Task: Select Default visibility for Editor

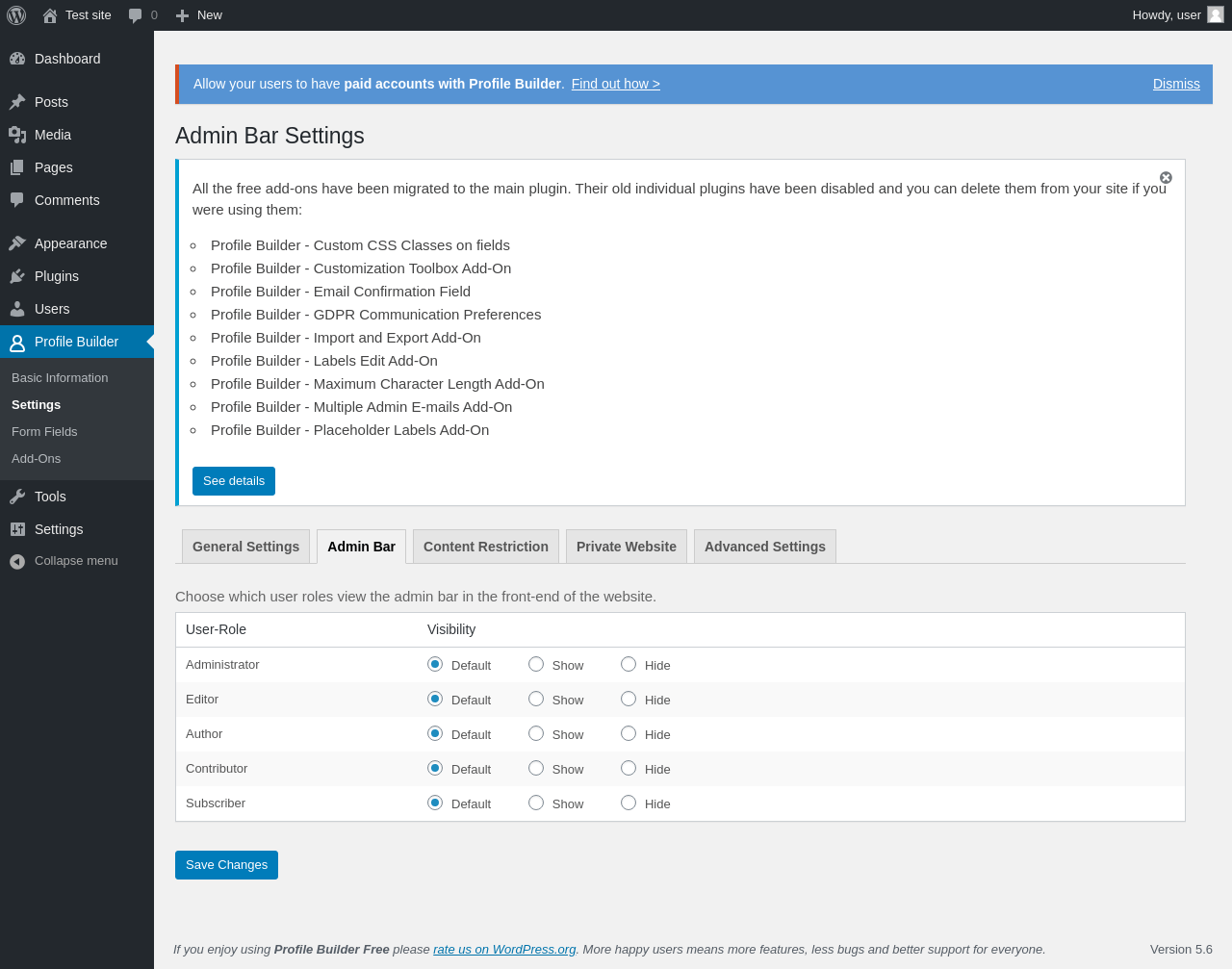Action: point(435,699)
